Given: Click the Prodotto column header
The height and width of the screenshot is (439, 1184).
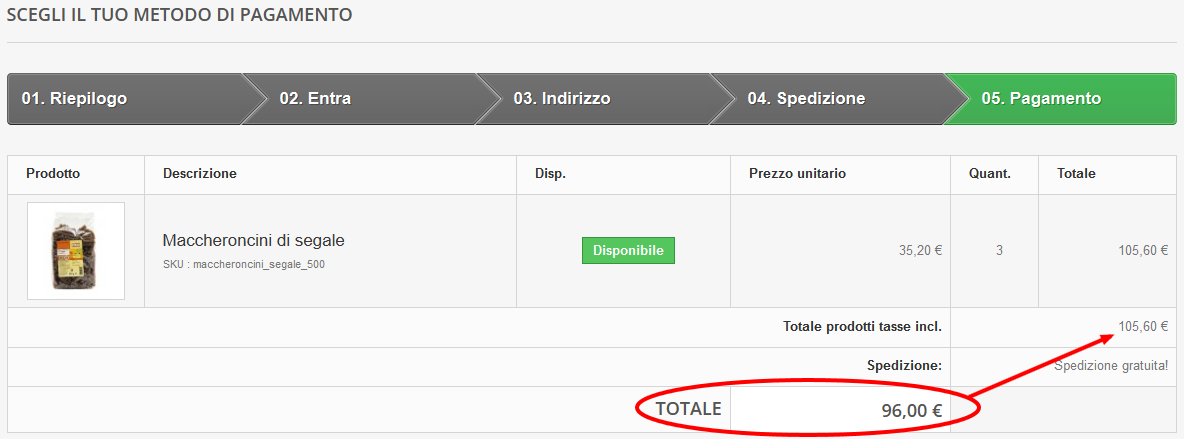Looking at the screenshot, I should point(53,174).
